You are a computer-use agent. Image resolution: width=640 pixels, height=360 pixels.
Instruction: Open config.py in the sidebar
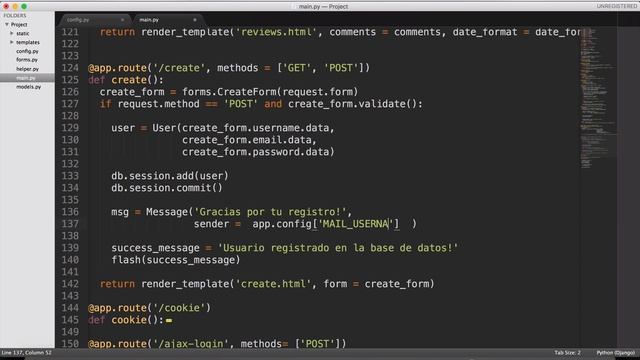click(x=27, y=51)
